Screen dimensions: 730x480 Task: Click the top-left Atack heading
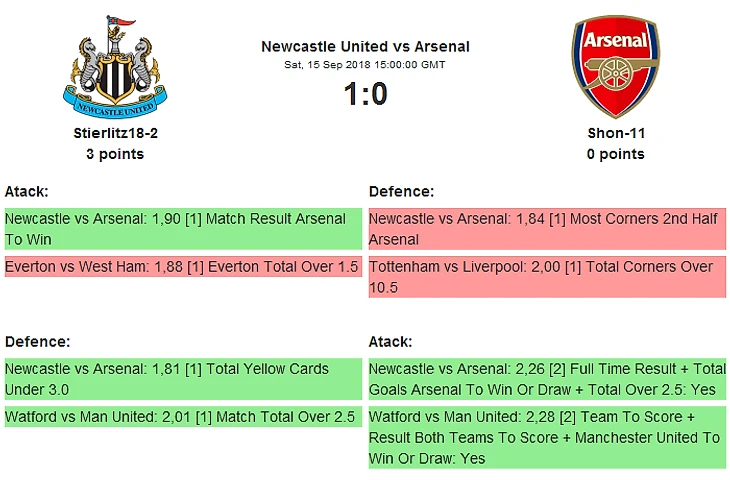[x=27, y=191]
